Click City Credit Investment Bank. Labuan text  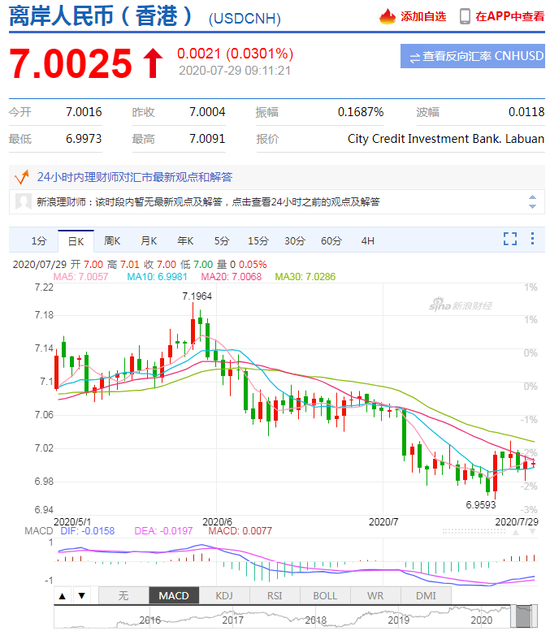(x=446, y=139)
